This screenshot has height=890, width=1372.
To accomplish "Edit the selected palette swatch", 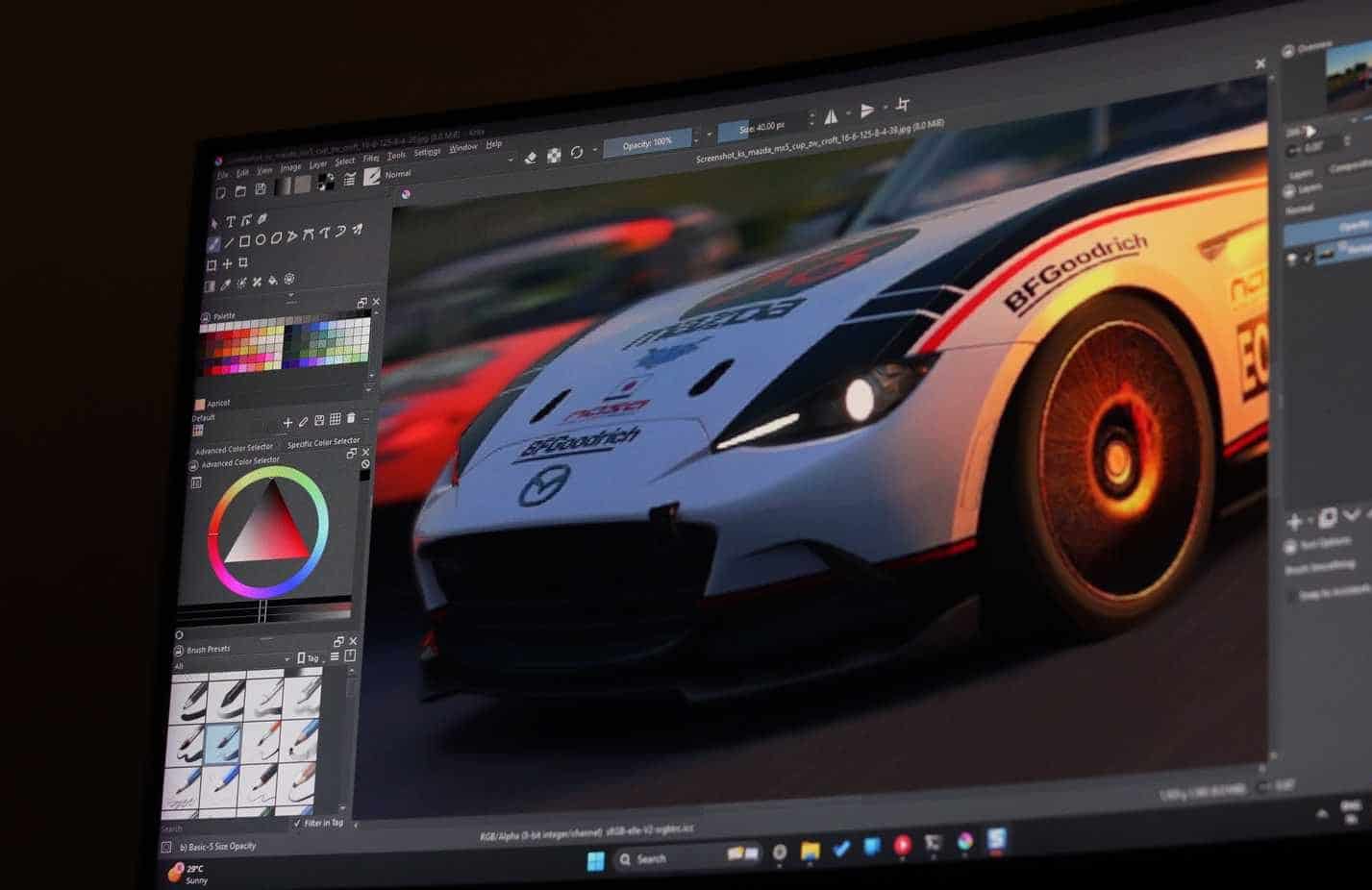I will tap(304, 421).
